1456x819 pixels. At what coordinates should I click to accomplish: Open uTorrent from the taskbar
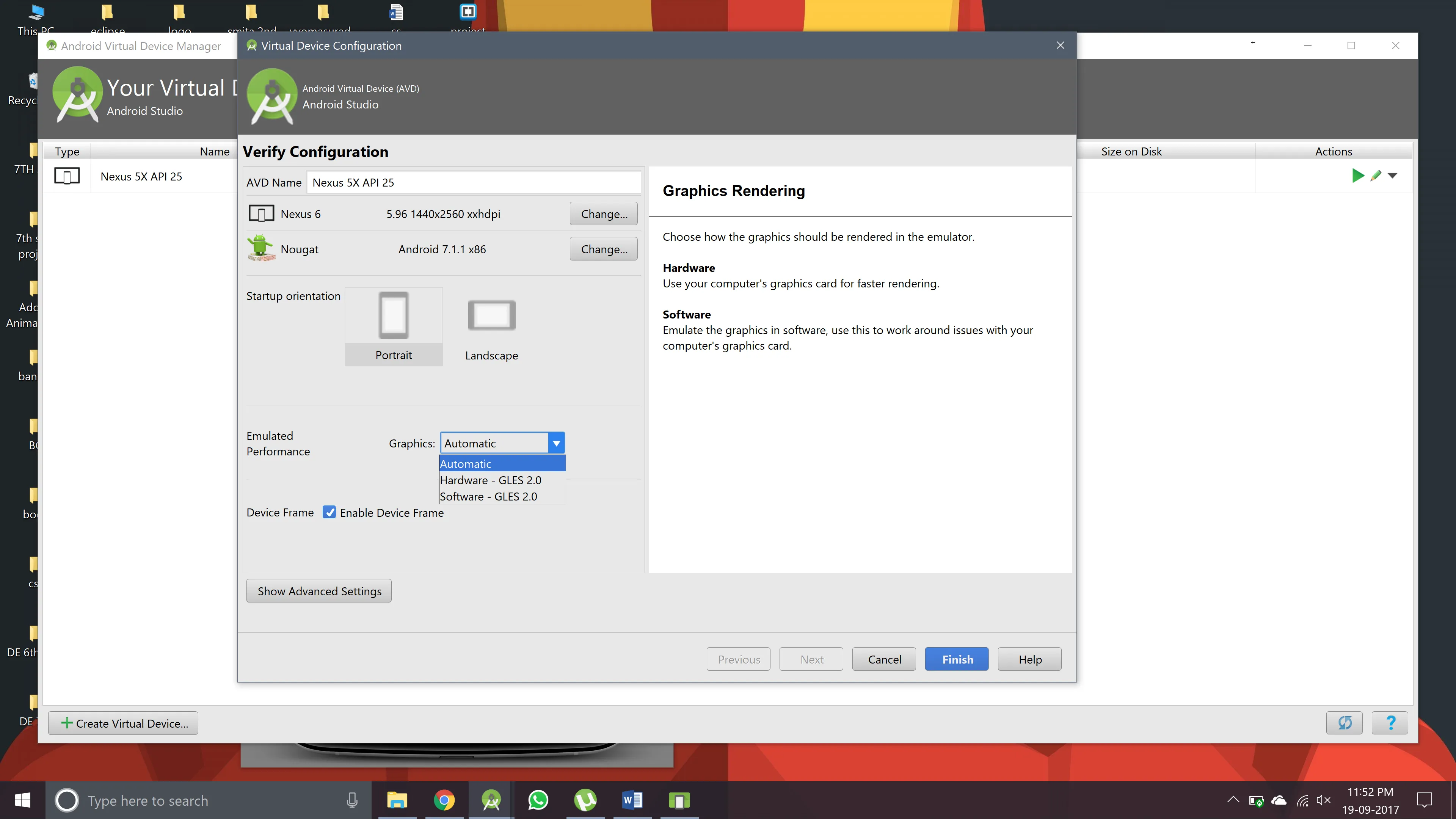(x=585, y=800)
